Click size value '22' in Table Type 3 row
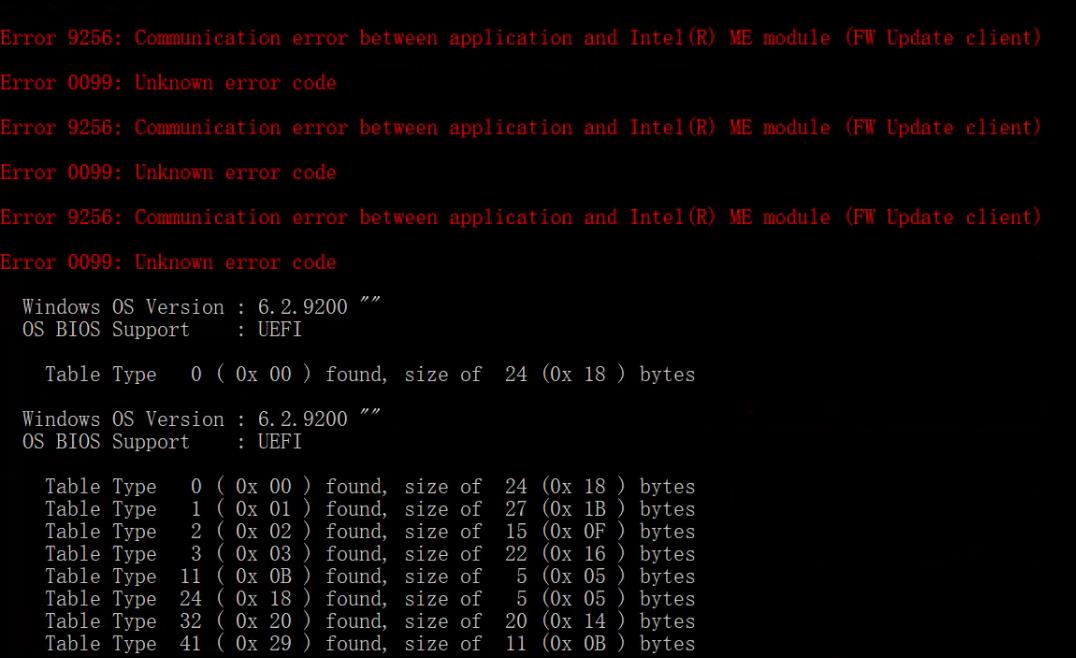The height and width of the screenshot is (658, 1076). click(x=515, y=554)
